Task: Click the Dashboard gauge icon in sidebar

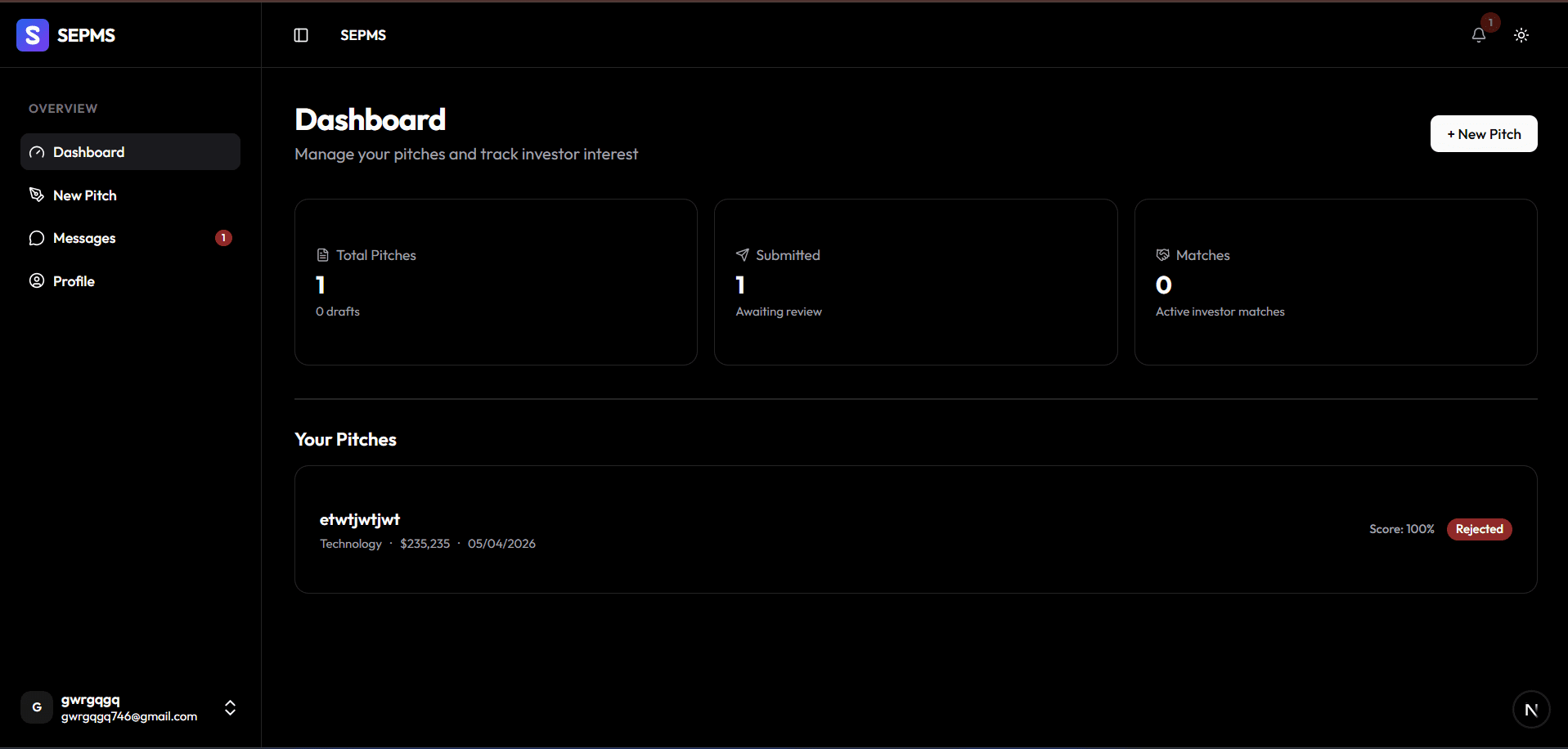Action: [x=37, y=152]
